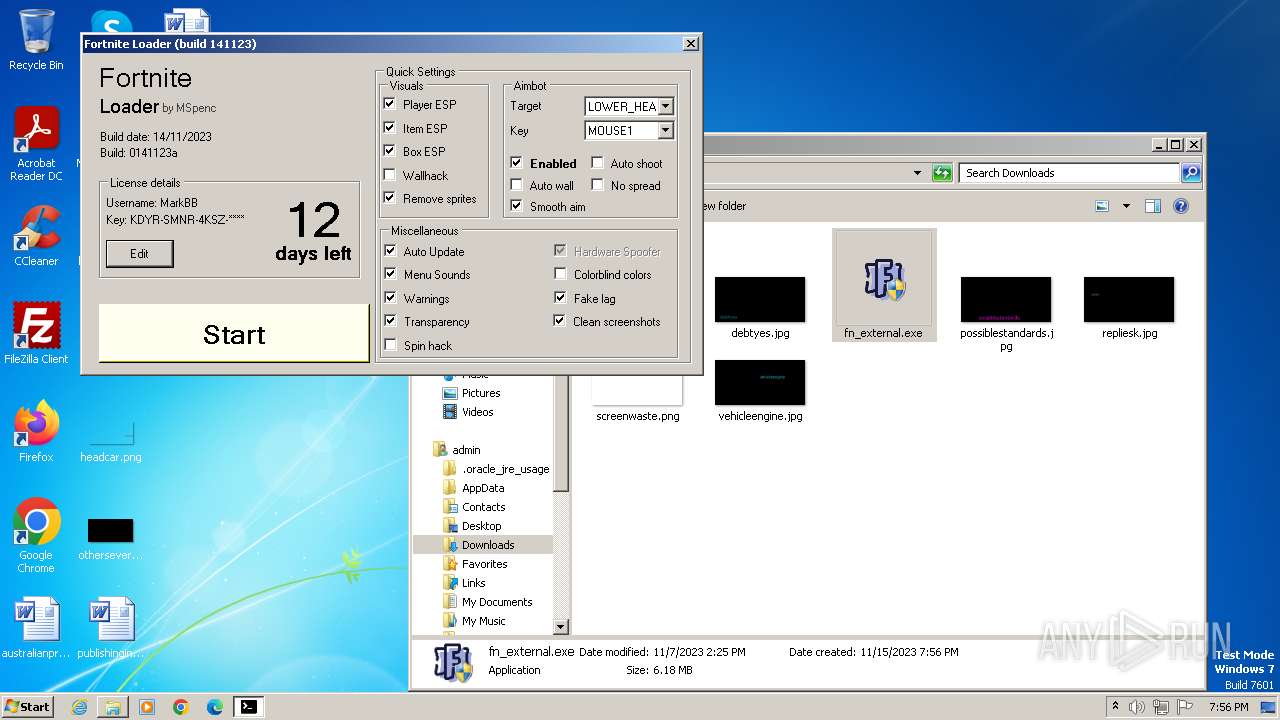
Task: Enable the No spread checkbox
Action: click(x=597, y=185)
